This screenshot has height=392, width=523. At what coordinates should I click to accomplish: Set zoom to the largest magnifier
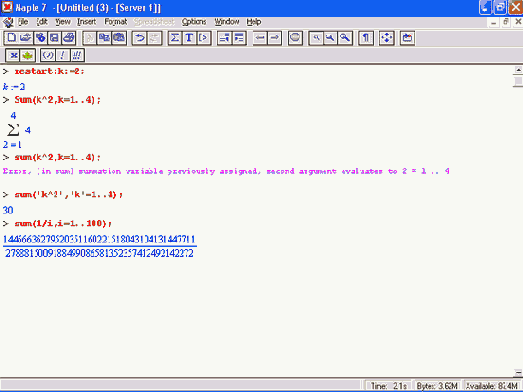[345, 38]
